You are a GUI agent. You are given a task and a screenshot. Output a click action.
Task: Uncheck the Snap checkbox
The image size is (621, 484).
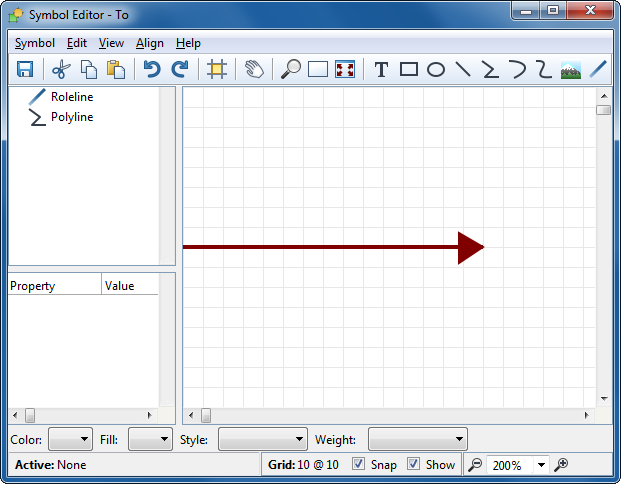359,465
